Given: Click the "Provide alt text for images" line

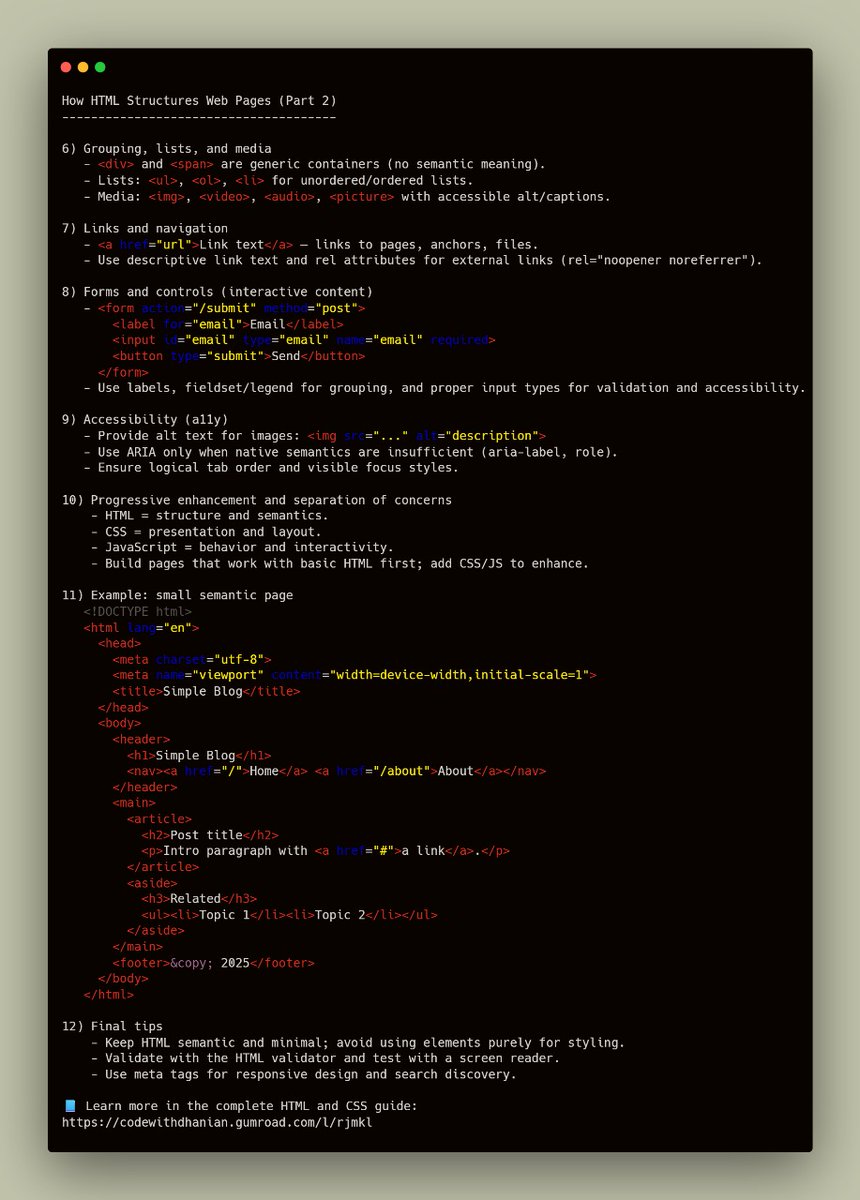Looking at the screenshot, I should pos(314,435).
